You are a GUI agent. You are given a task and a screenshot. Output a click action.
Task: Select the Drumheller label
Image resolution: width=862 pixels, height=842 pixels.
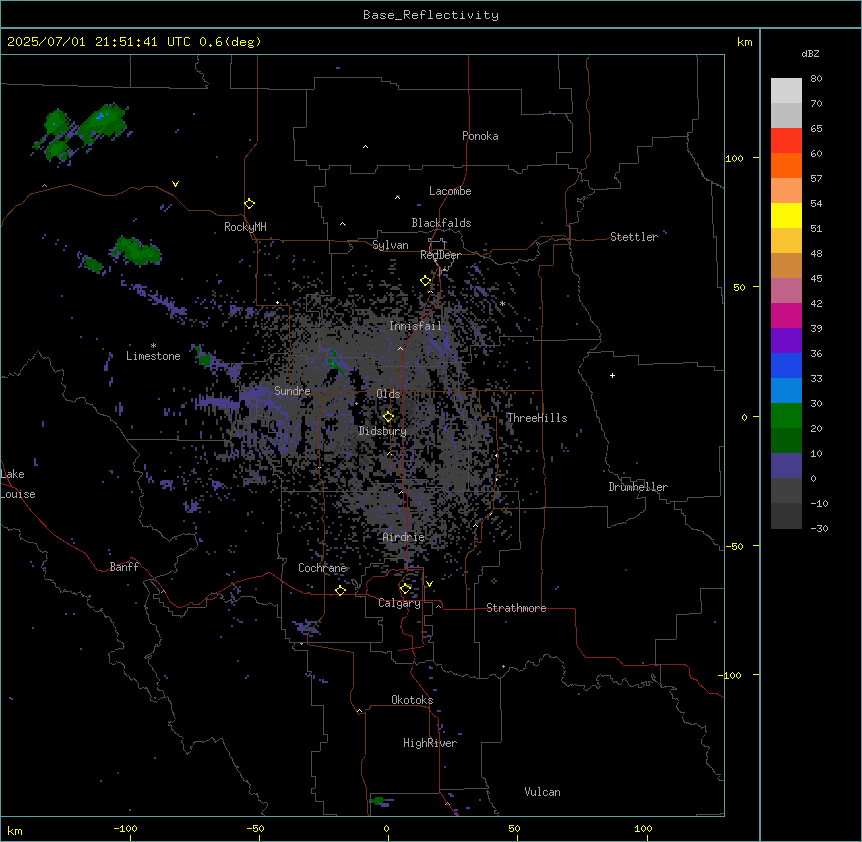pos(638,487)
